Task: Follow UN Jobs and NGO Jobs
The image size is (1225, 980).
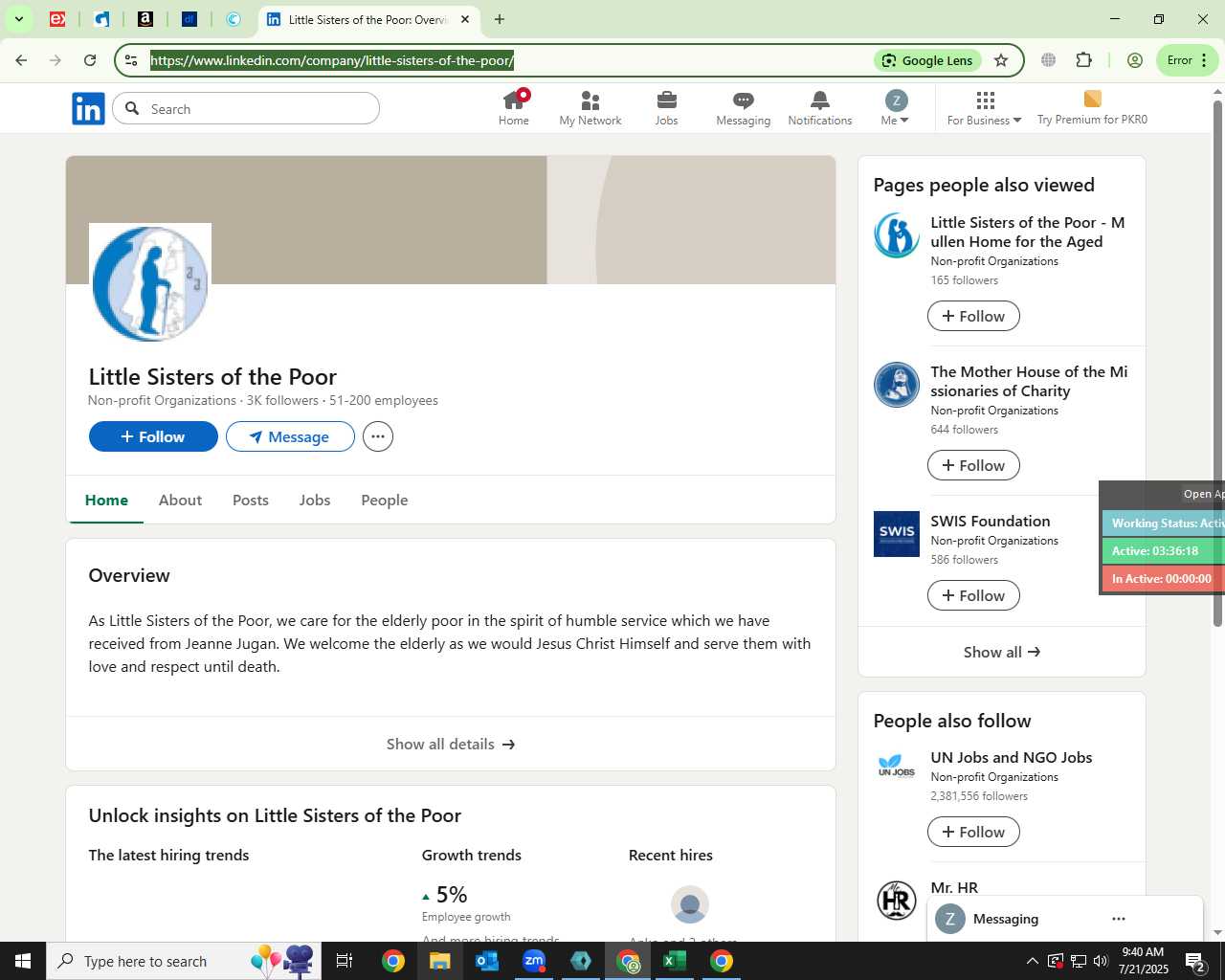Action: click(x=973, y=832)
